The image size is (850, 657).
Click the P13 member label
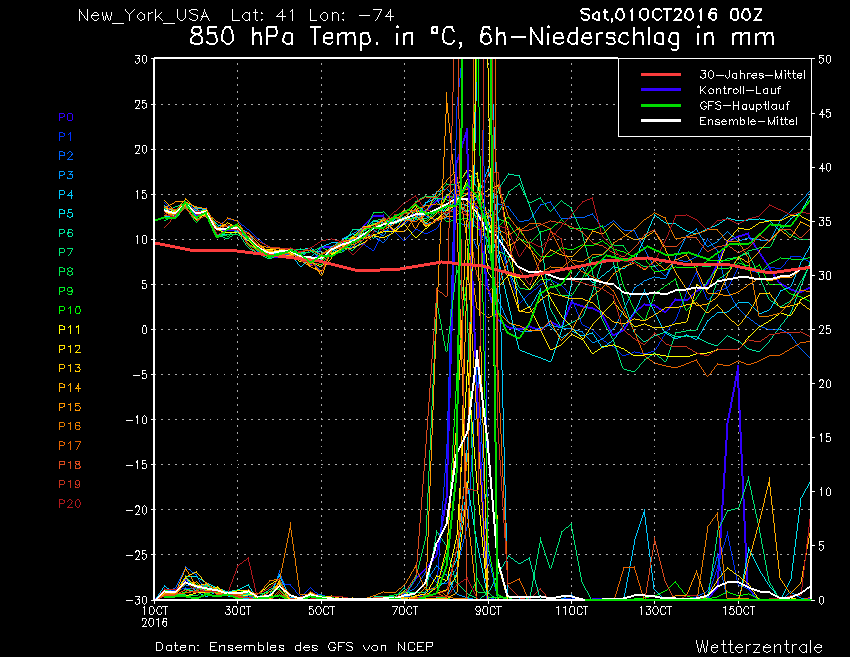pos(70,368)
